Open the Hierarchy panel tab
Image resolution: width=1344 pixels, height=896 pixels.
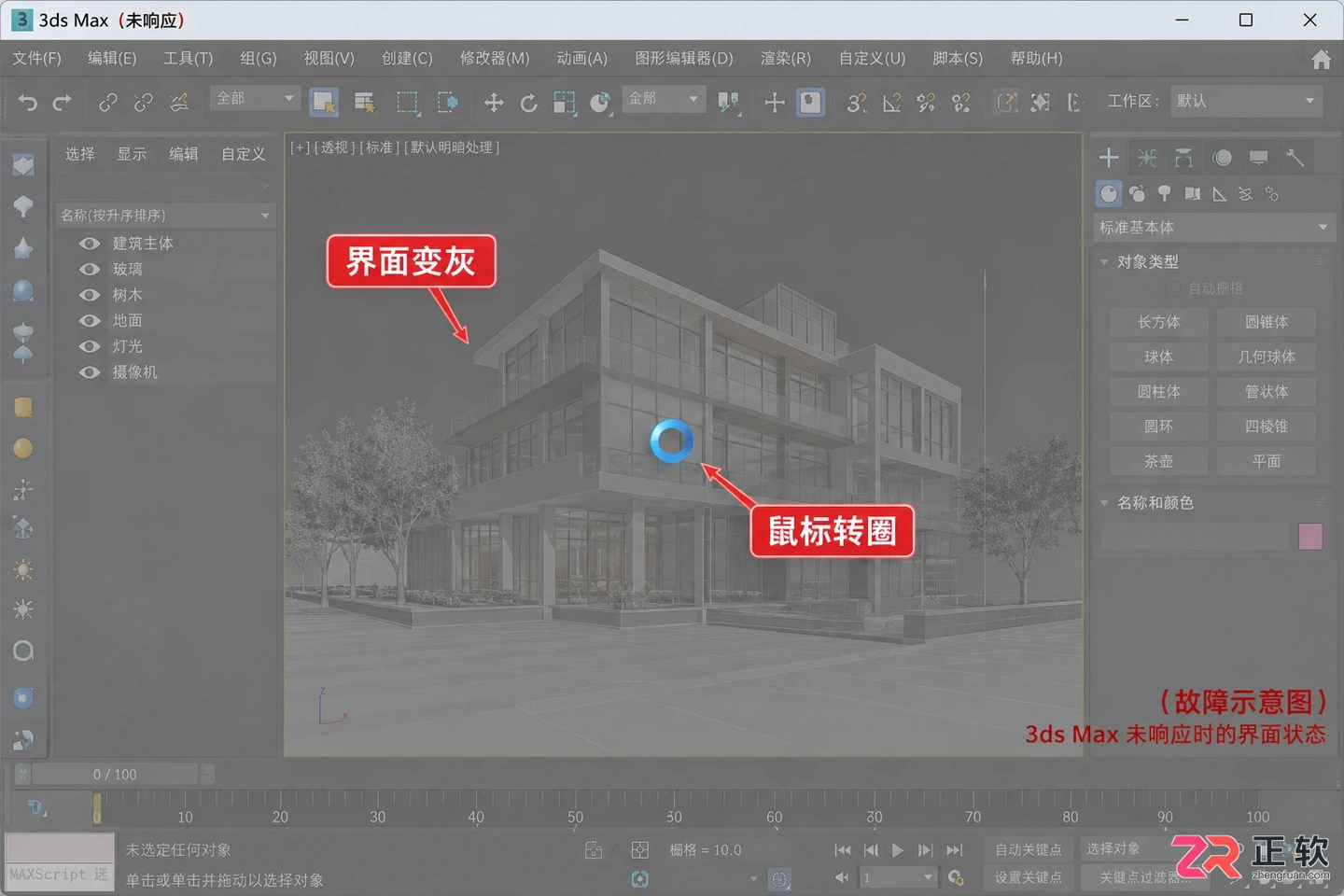[1183, 158]
